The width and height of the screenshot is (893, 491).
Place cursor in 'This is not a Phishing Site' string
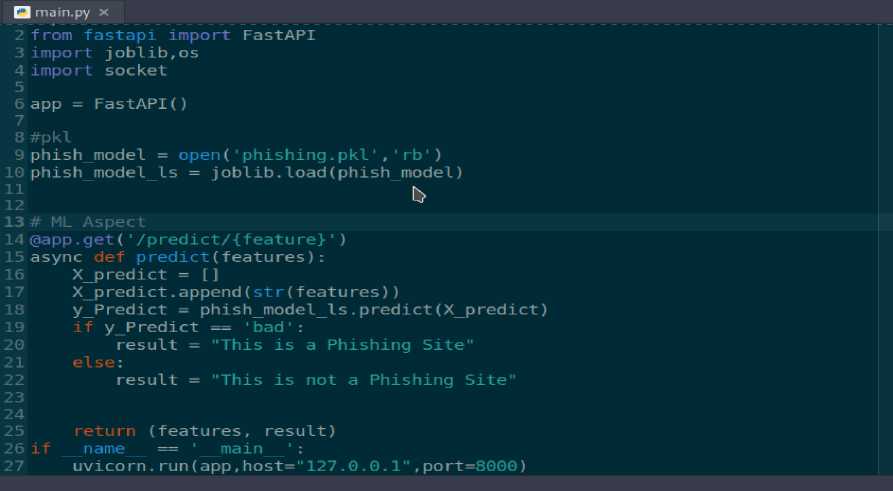367,380
